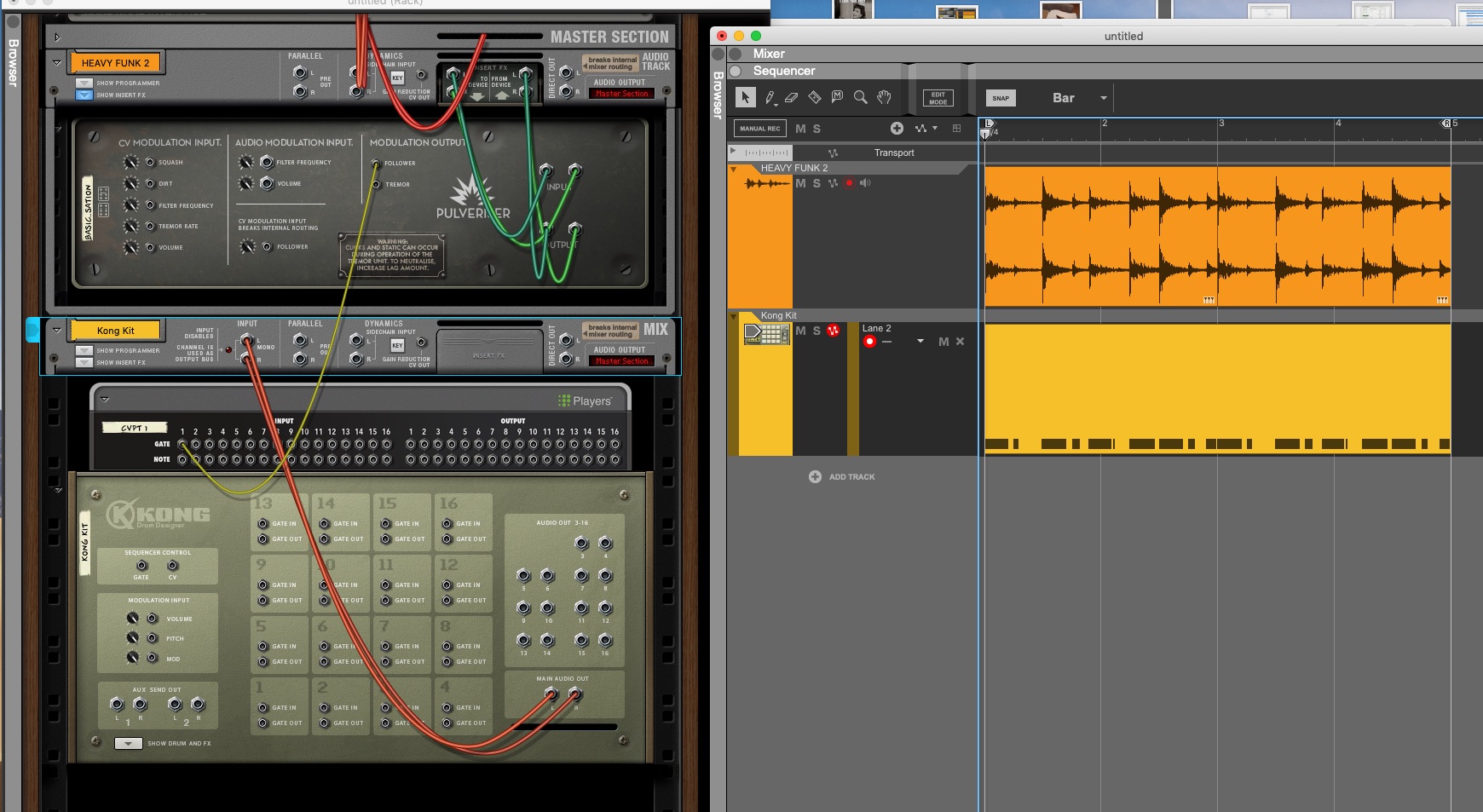Mute the HEAVY FUNK 2 track
Viewport: 1483px width, 812px height.
800,183
